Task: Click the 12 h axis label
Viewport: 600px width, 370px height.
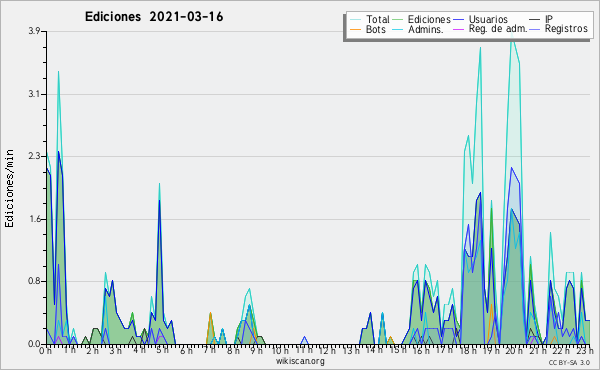Action: [326, 350]
